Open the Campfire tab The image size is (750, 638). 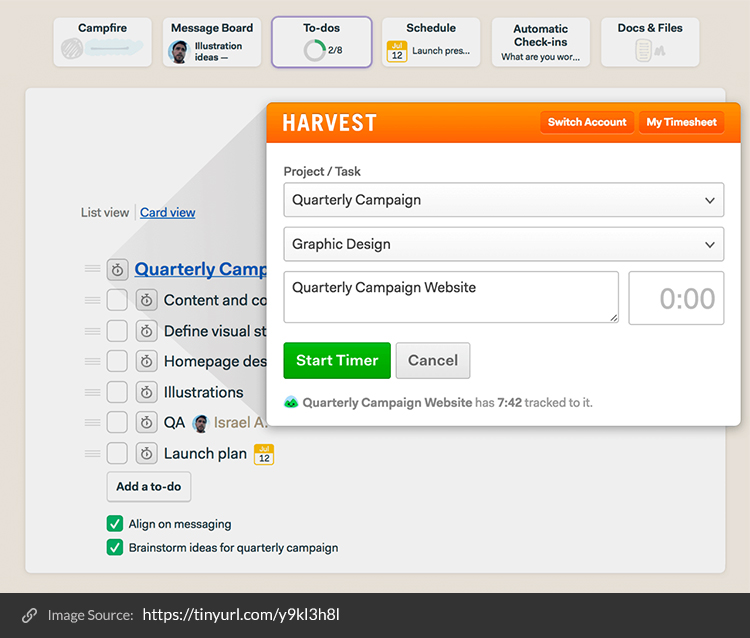[102, 42]
